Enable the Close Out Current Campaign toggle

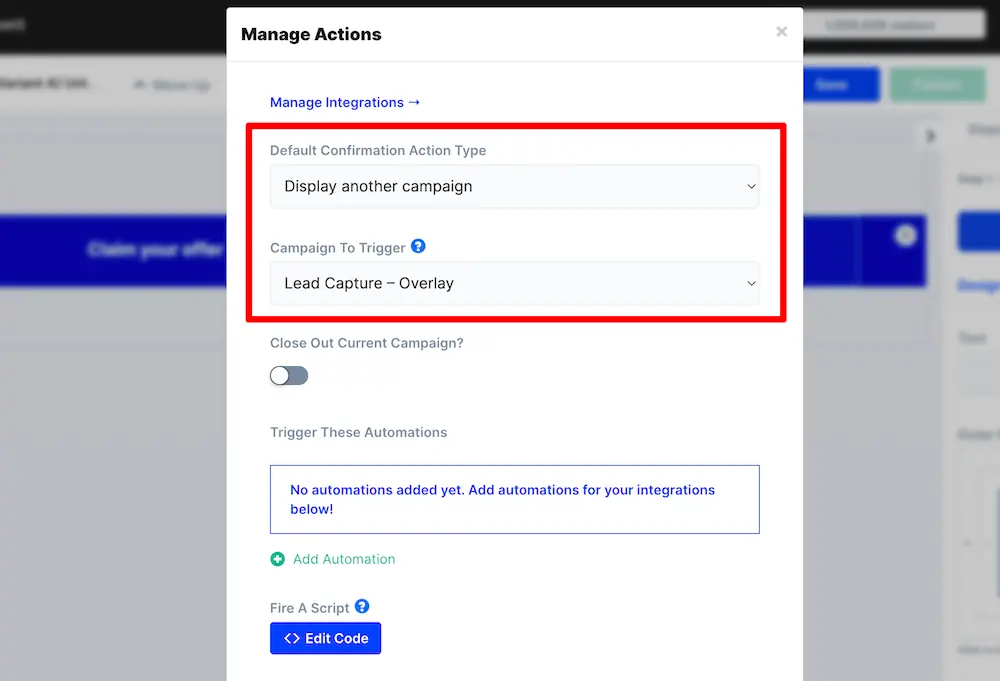coord(288,375)
